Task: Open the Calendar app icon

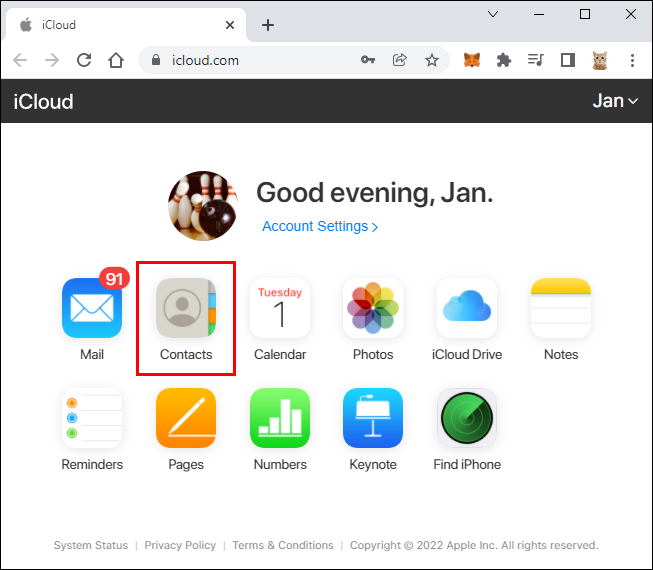Action: (280, 308)
